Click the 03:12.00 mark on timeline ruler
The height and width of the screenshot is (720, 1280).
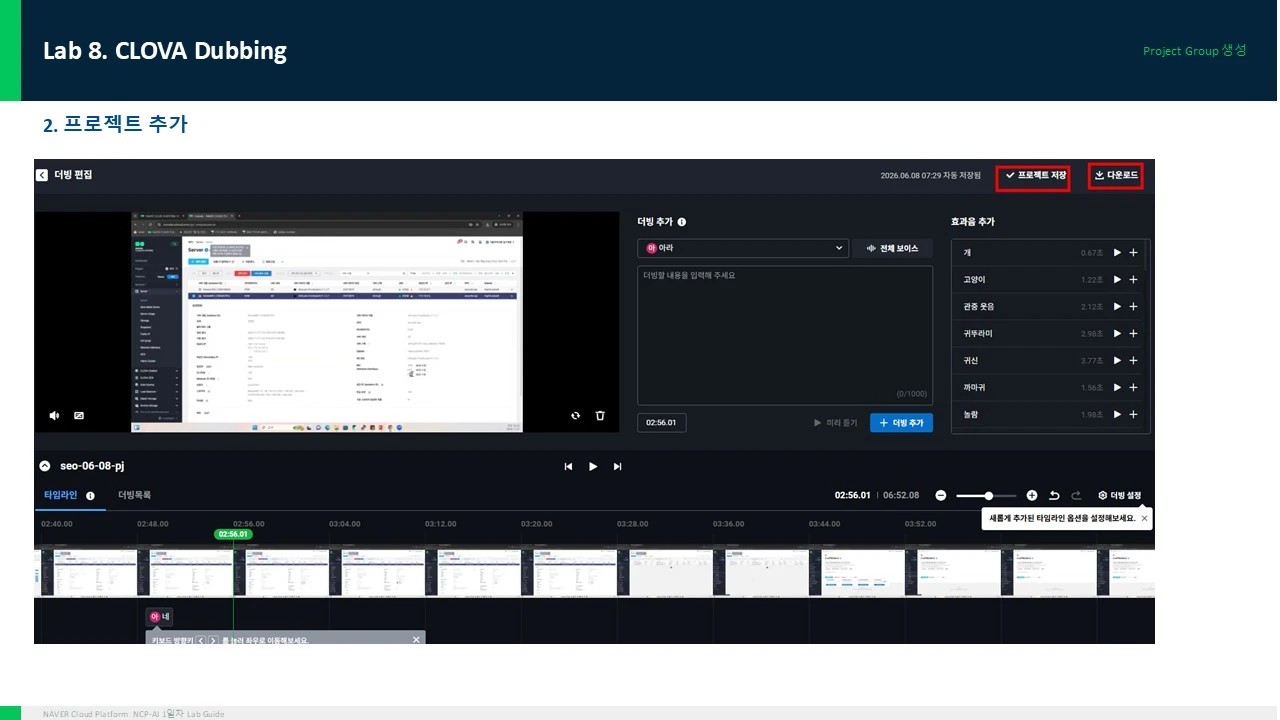(x=440, y=524)
